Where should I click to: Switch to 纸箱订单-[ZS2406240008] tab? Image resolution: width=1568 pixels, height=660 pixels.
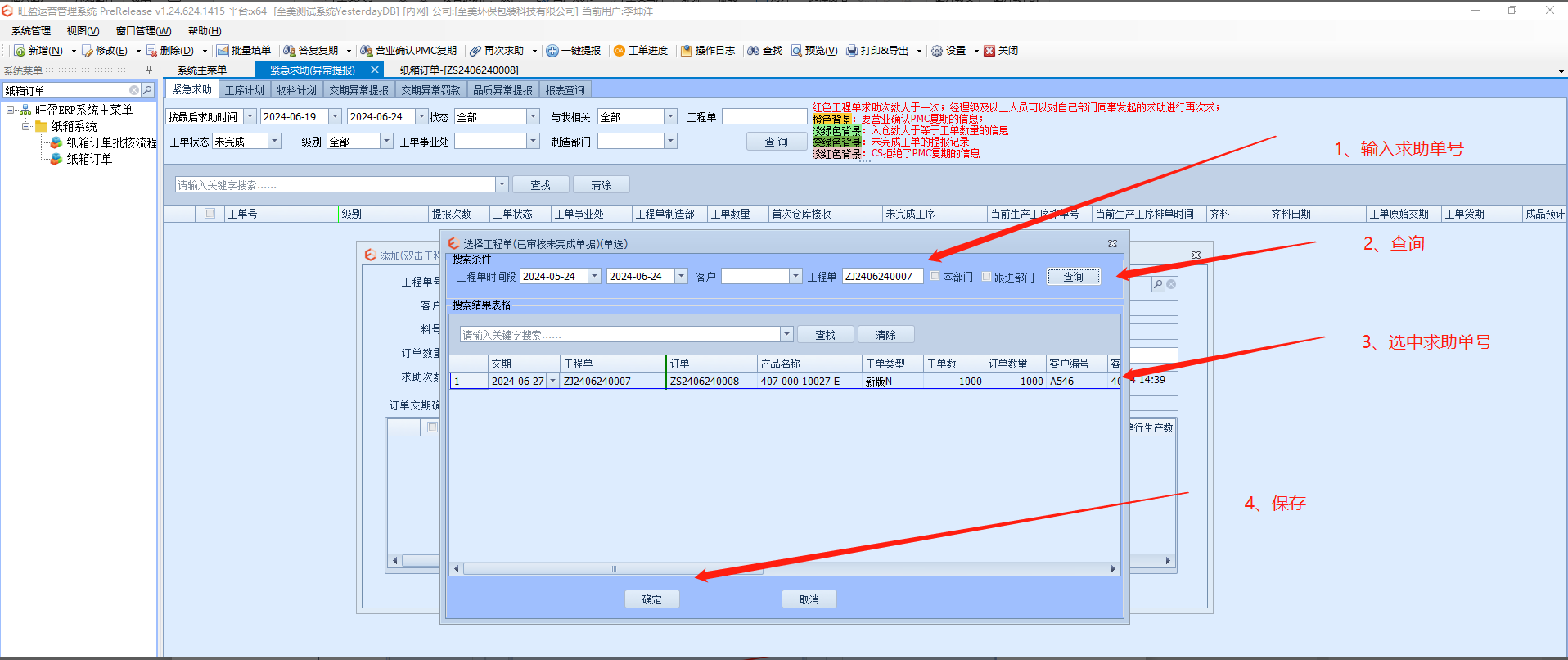point(459,70)
